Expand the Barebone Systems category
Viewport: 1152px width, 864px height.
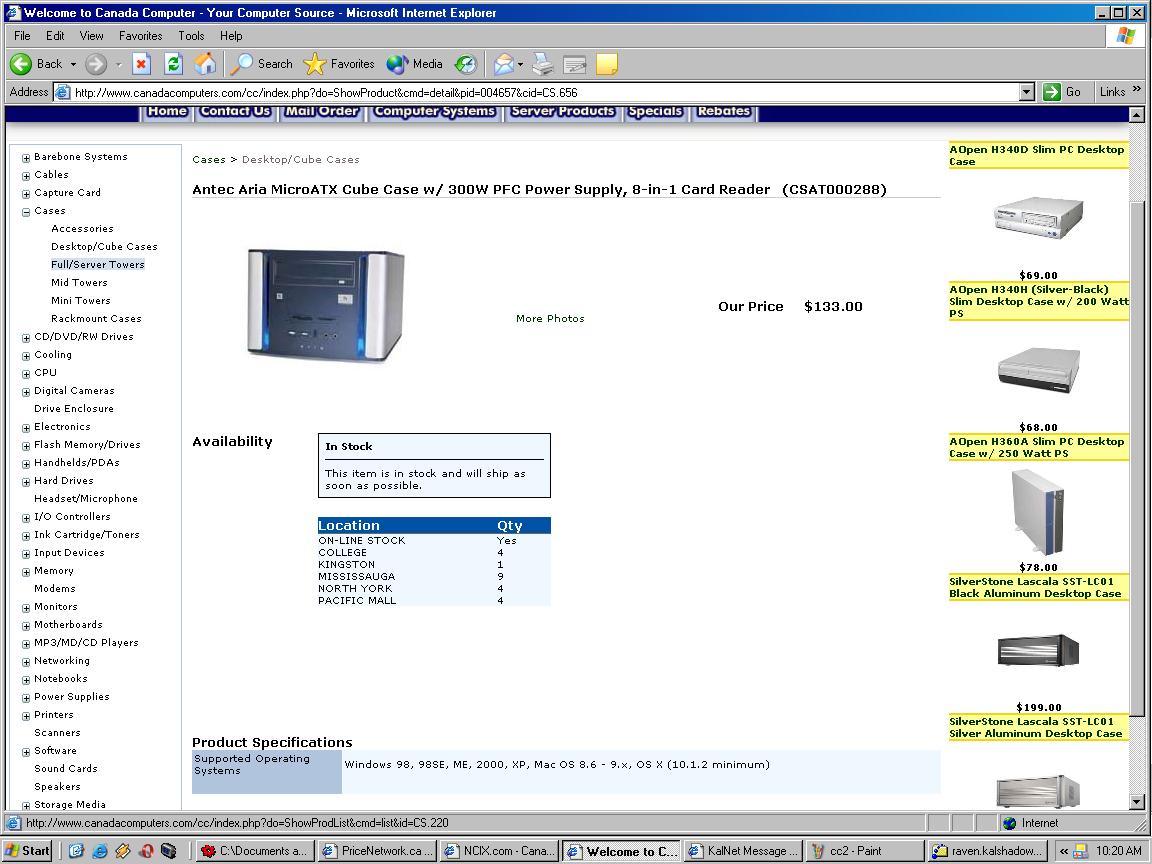26,158
